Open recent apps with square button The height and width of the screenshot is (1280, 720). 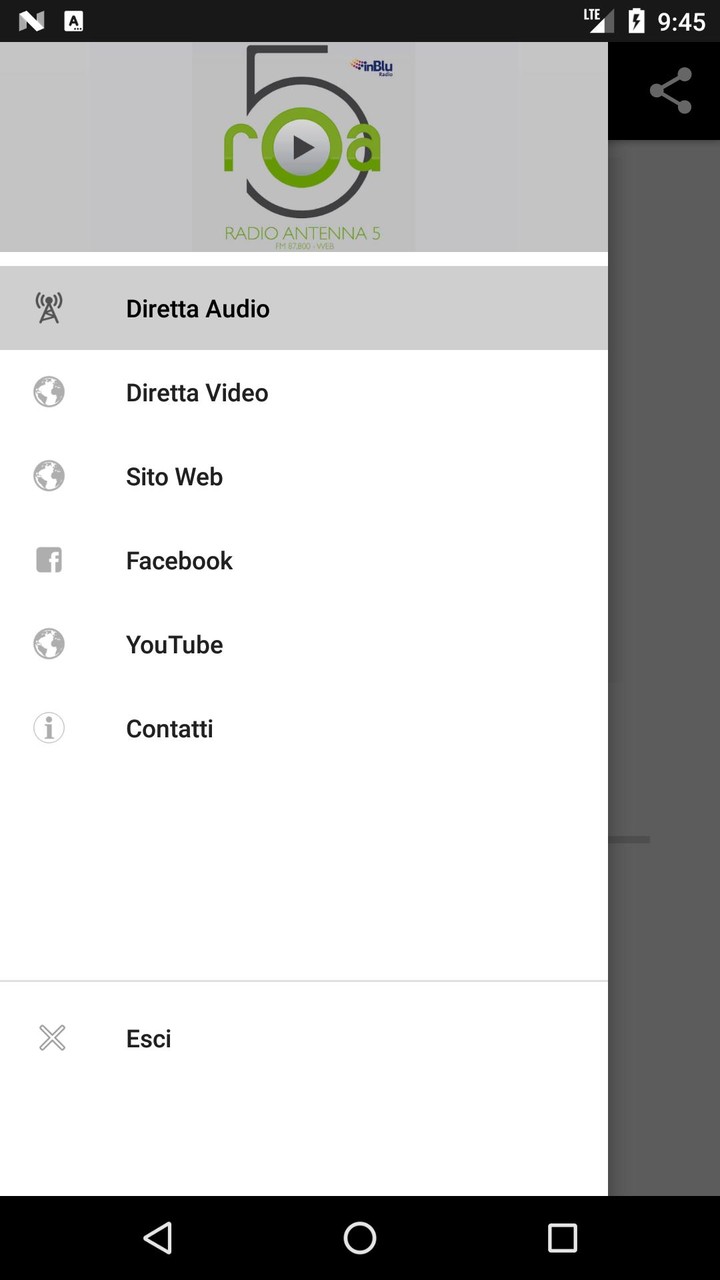[562, 1238]
